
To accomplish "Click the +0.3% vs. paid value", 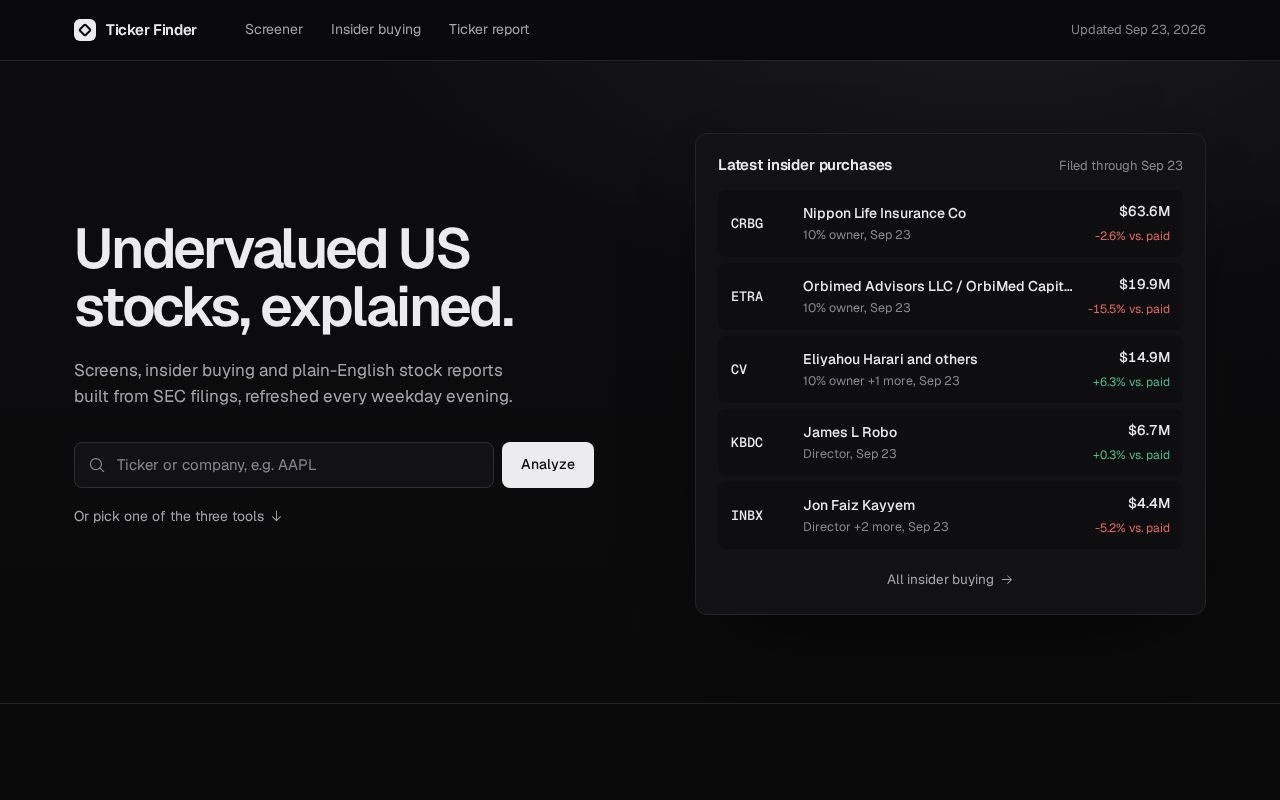I will pos(1131,455).
